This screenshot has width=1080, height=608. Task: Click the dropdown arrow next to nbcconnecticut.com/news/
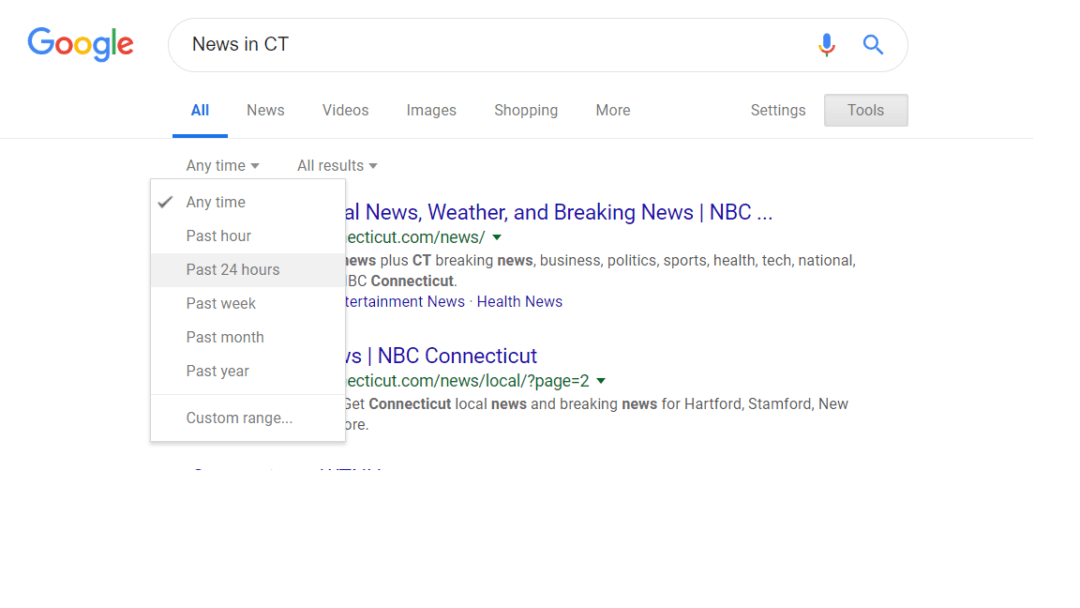point(497,237)
